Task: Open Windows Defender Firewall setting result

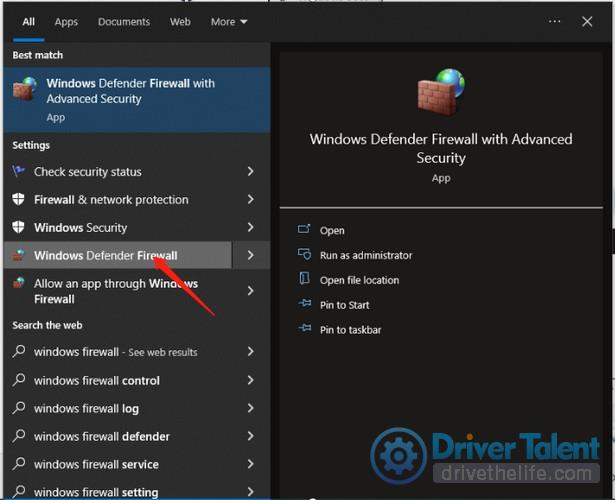Action: (x=118, y=255)
